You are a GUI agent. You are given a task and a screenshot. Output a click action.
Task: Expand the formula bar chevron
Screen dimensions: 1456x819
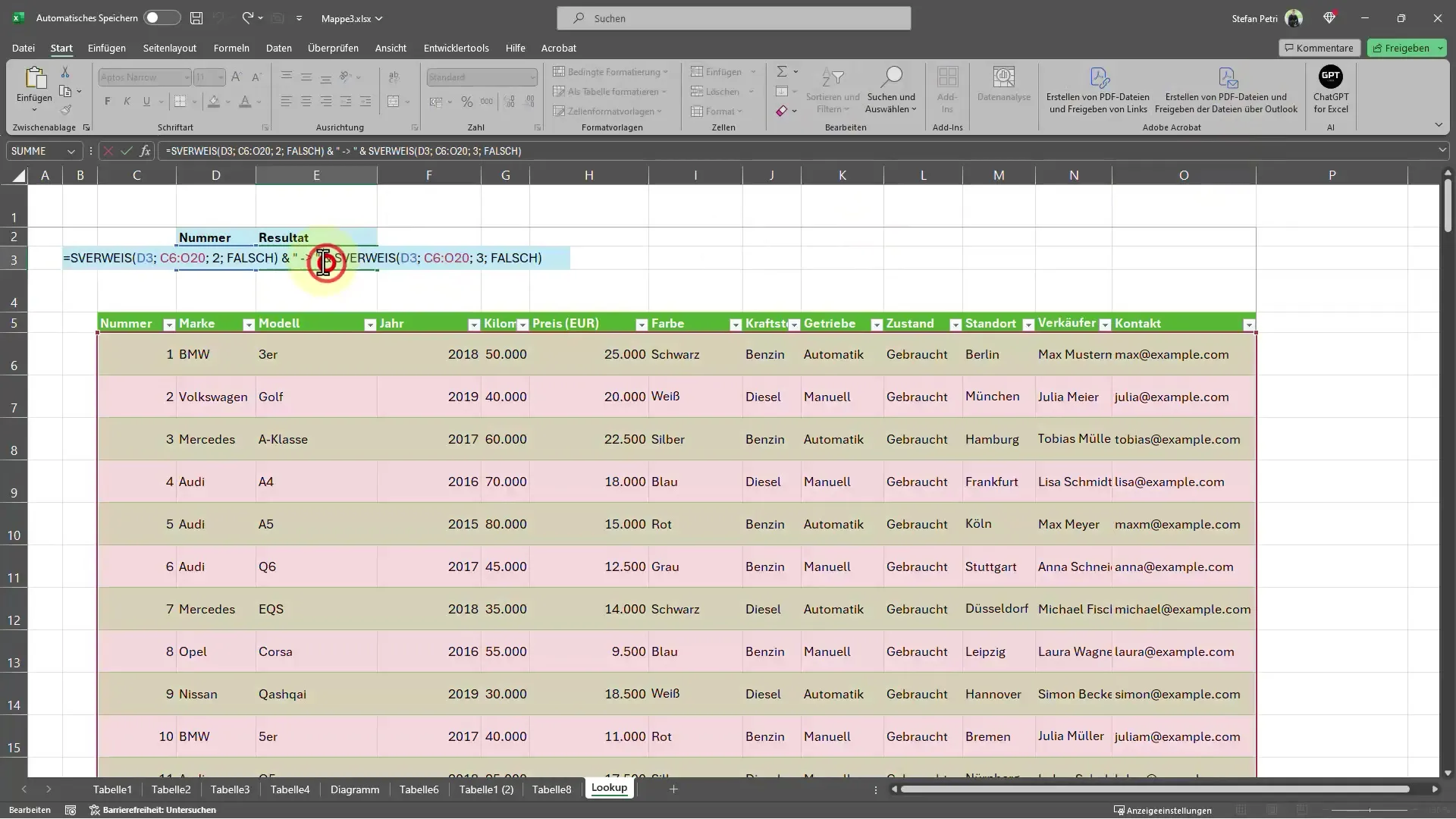1442,151
